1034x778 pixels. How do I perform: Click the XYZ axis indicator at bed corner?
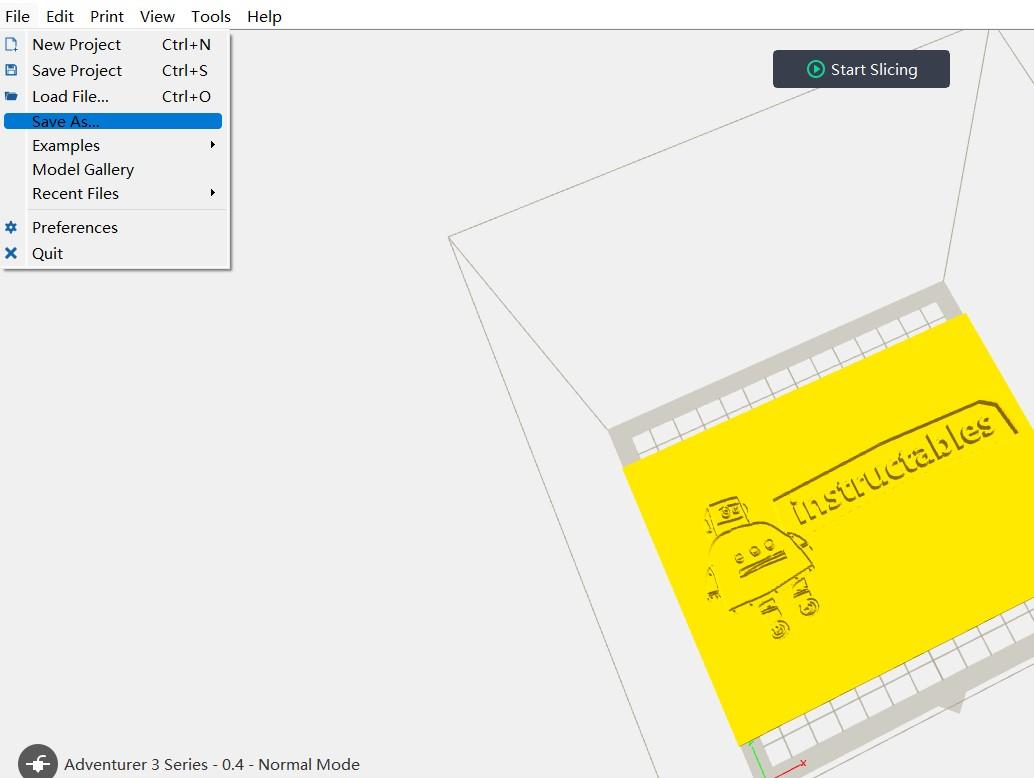tap(777, 760)
